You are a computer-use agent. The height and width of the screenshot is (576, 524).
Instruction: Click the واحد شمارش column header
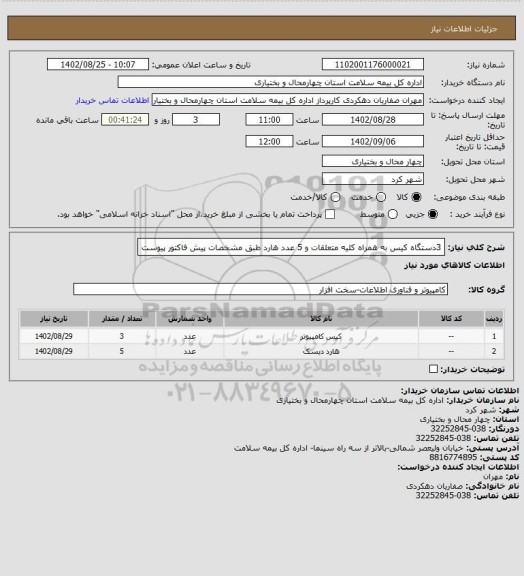tap(190, 319)
